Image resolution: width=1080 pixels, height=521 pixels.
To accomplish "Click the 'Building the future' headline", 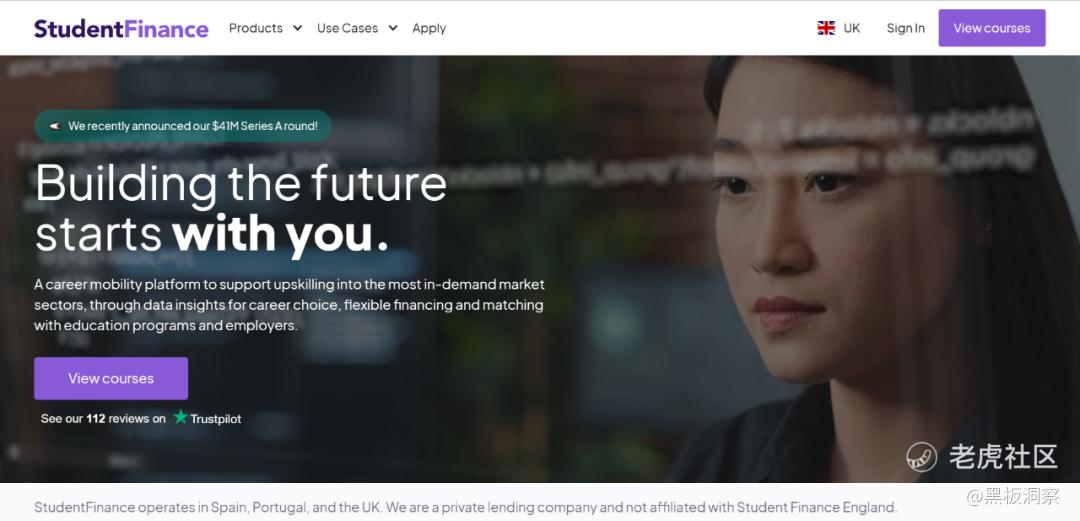I will pyautogui.click(x=241, y=183).
